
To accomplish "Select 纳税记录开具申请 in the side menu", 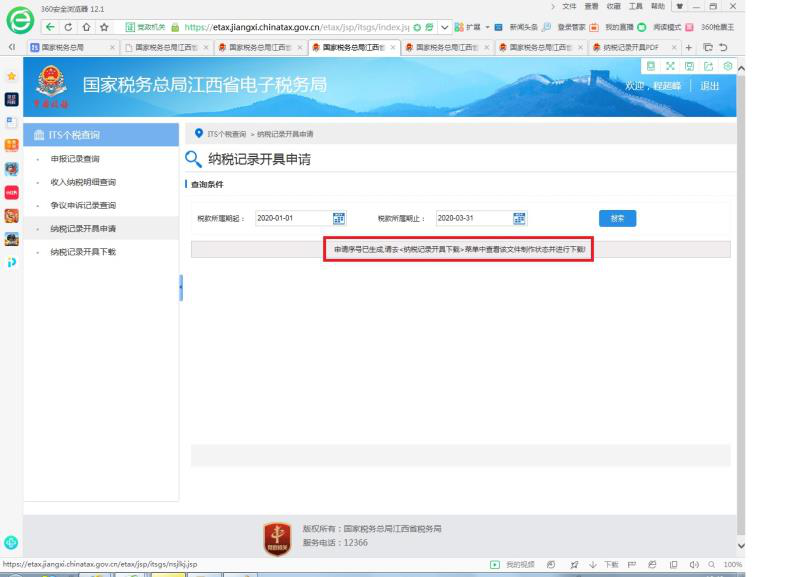I will [x=83, y=229].
